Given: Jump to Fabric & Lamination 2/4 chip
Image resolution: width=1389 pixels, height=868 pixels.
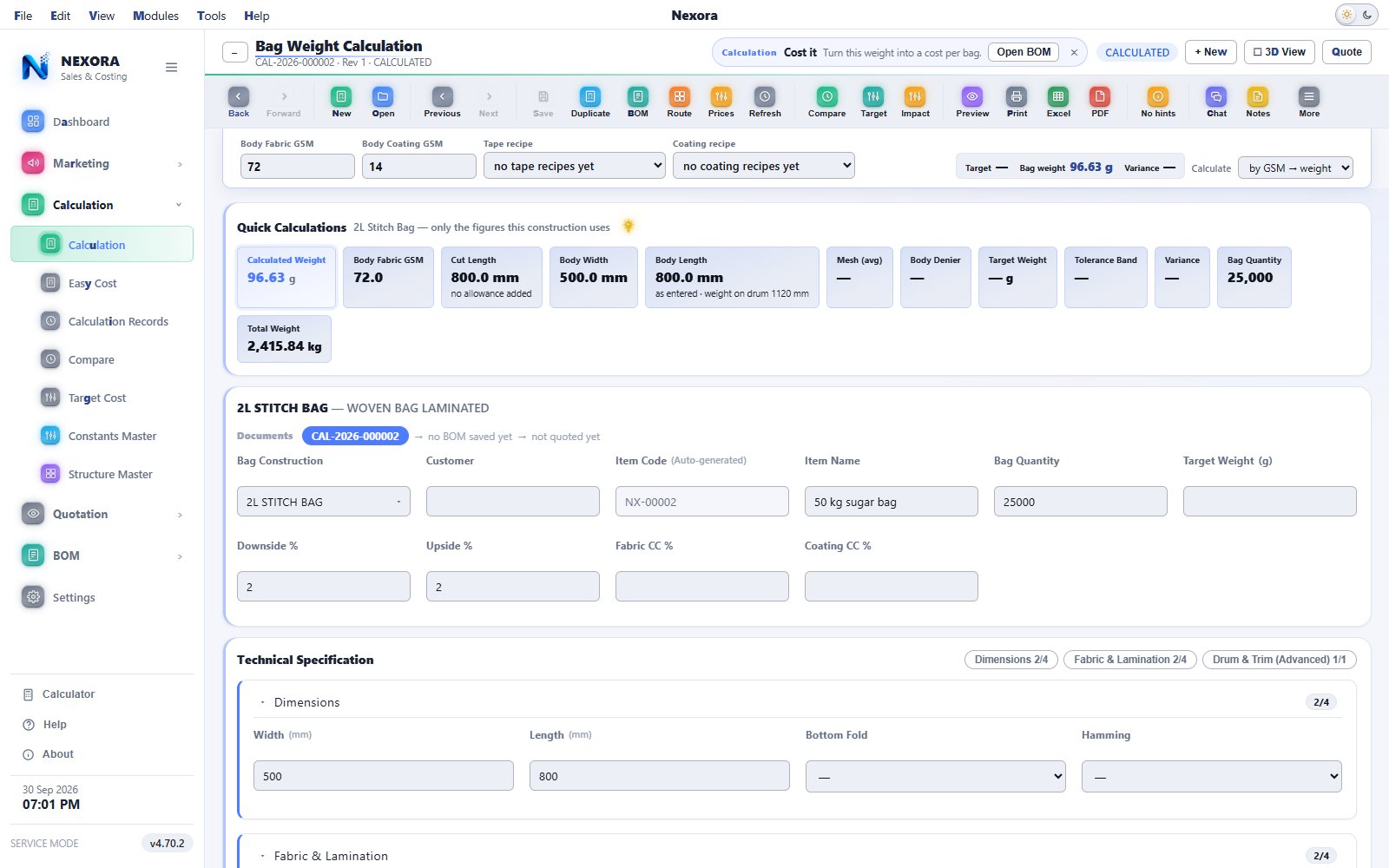Looking at the screenshot, I should click(1129, 660).
